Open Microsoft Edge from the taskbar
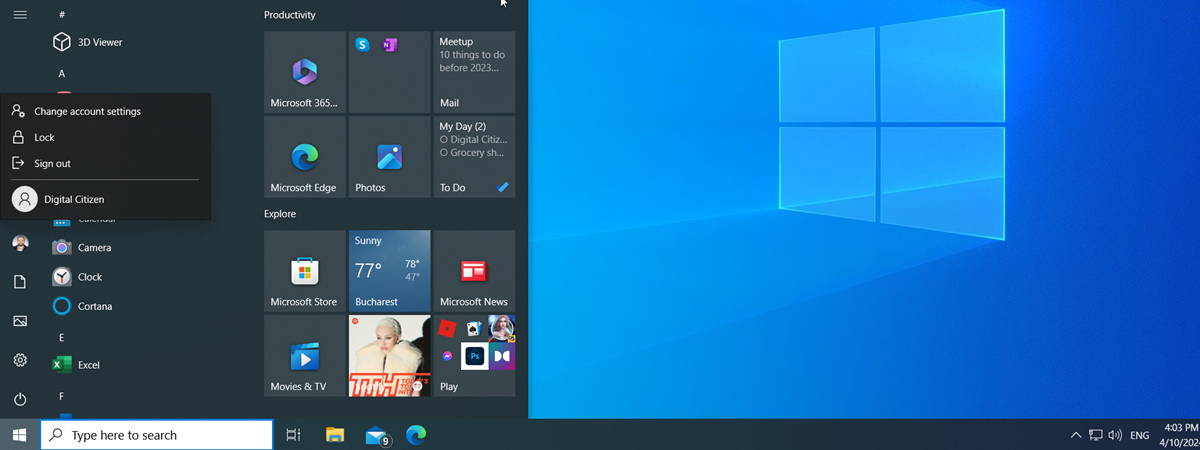Image resolution: width=1200 pixels, height=450 pixels. [416, 435]
